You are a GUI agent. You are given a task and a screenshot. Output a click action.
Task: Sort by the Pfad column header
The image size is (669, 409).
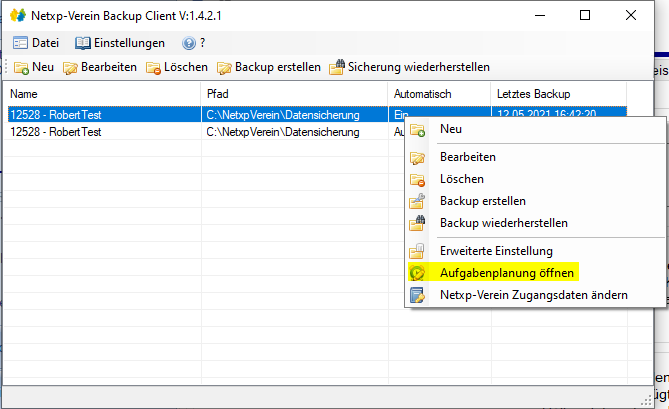(294, 94)
